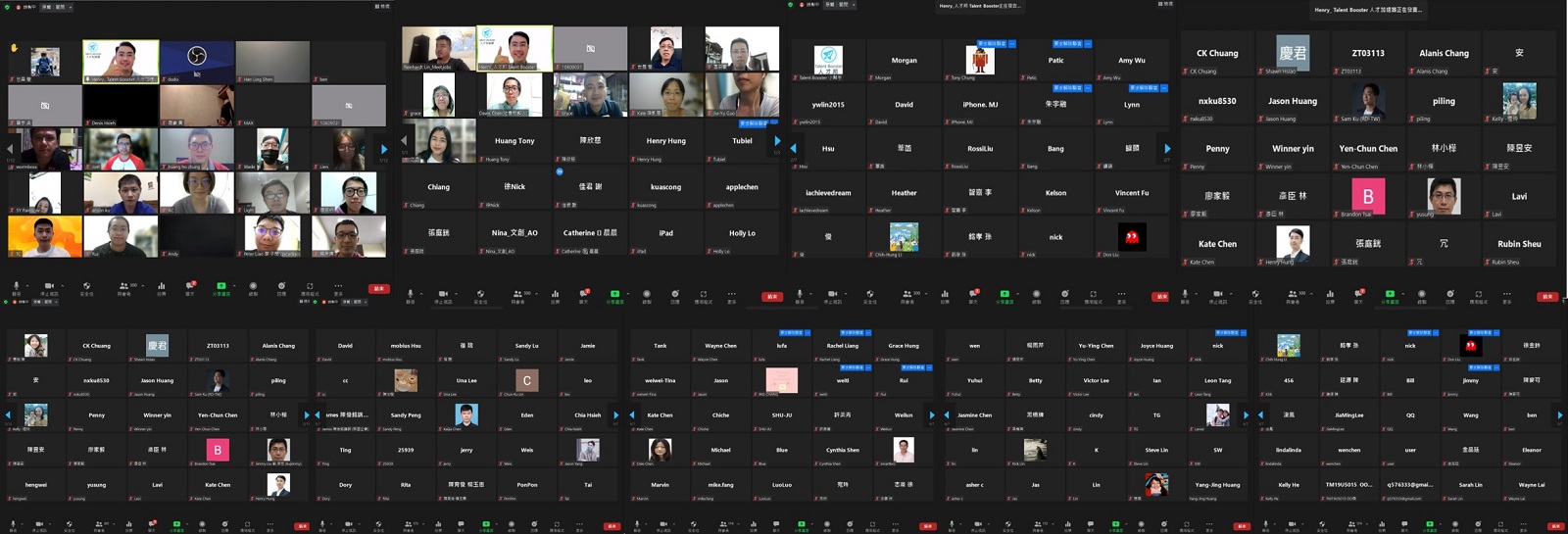Click encryption shield icon at top-left corner
This screenshot has width=1568, height=534.
[7, 6]
